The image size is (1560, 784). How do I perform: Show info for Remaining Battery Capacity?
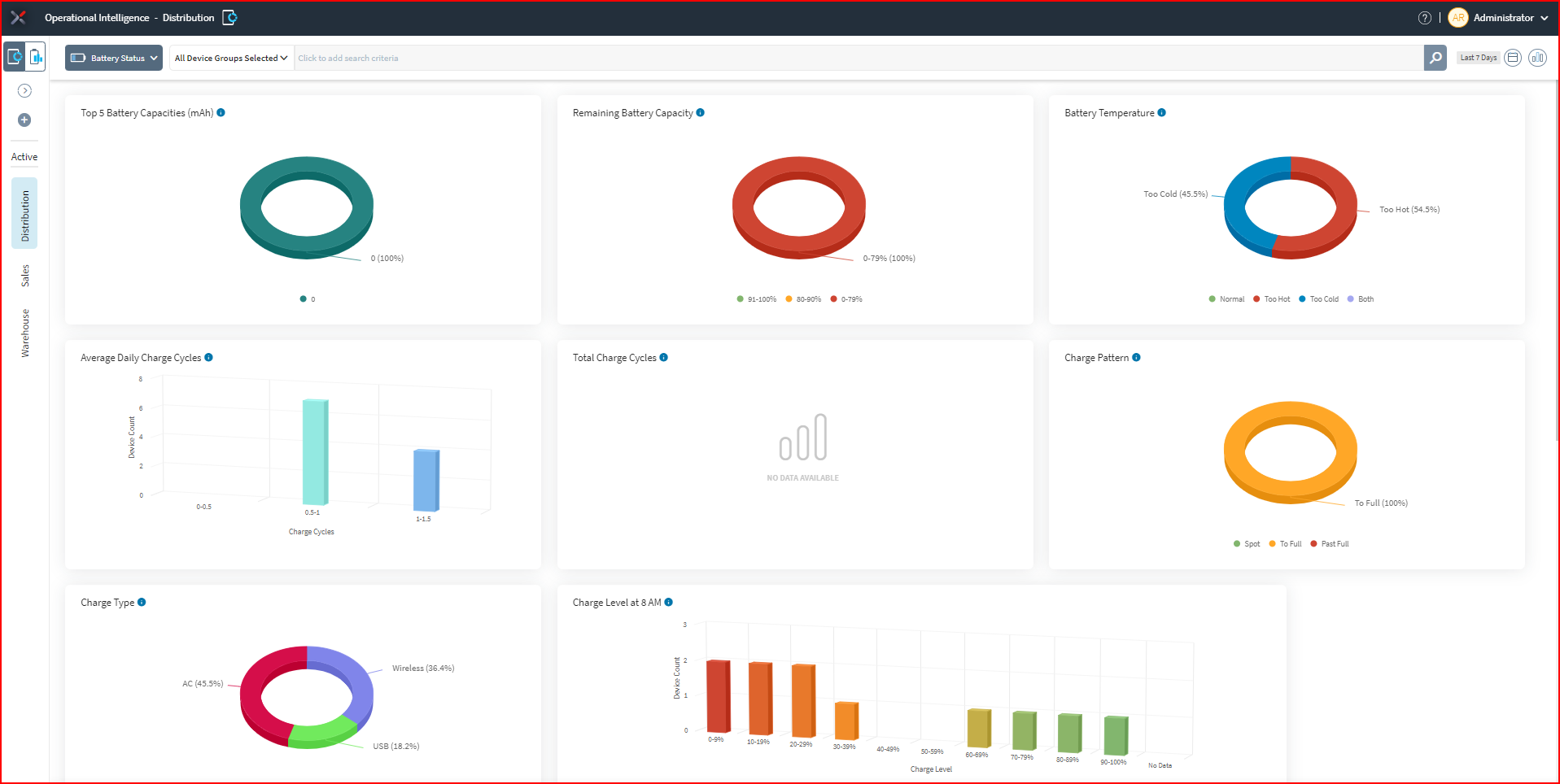[x=701, y=113]
